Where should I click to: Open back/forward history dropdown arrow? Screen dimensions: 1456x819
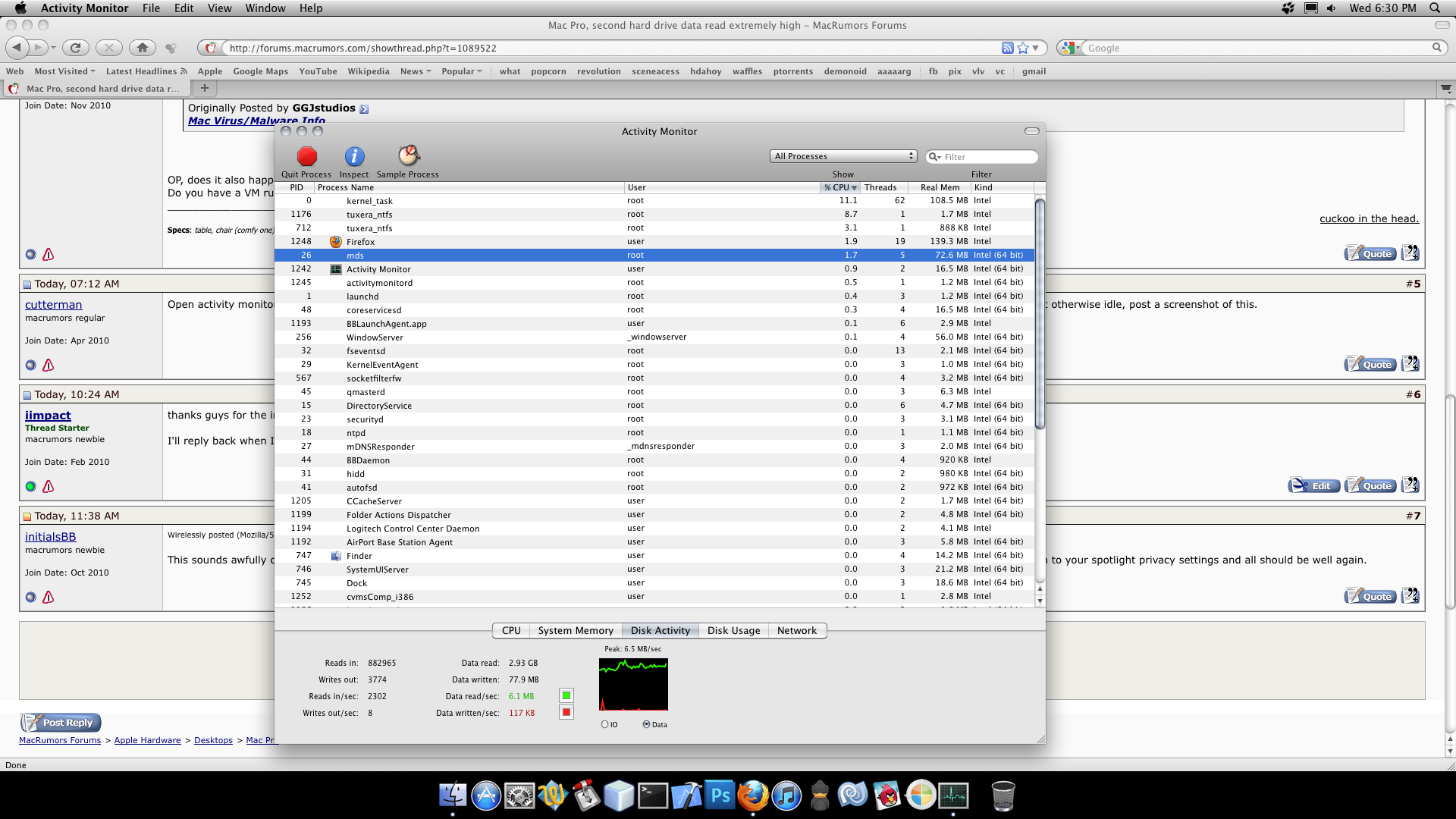pyautogui.click(x=53, y=48)
